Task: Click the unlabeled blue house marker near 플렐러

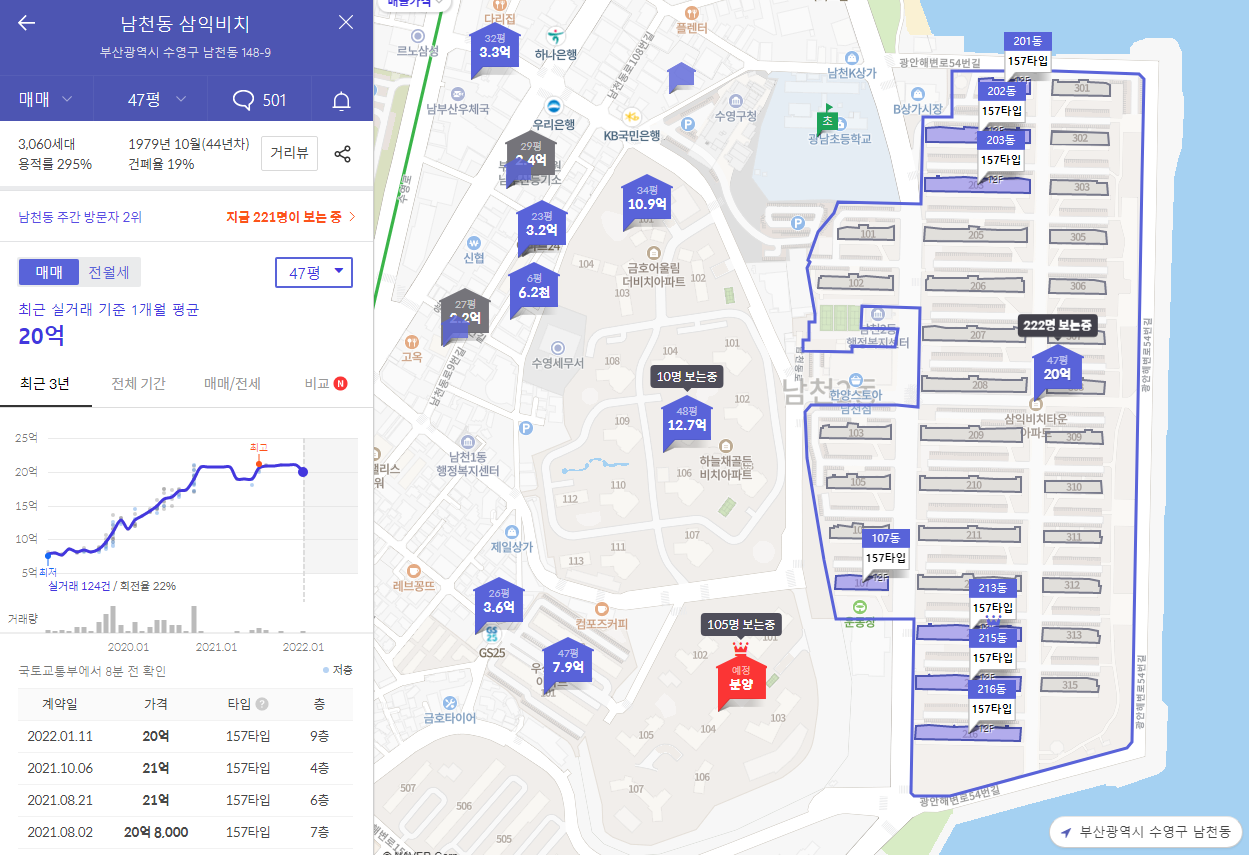Action: click(681, 76)
